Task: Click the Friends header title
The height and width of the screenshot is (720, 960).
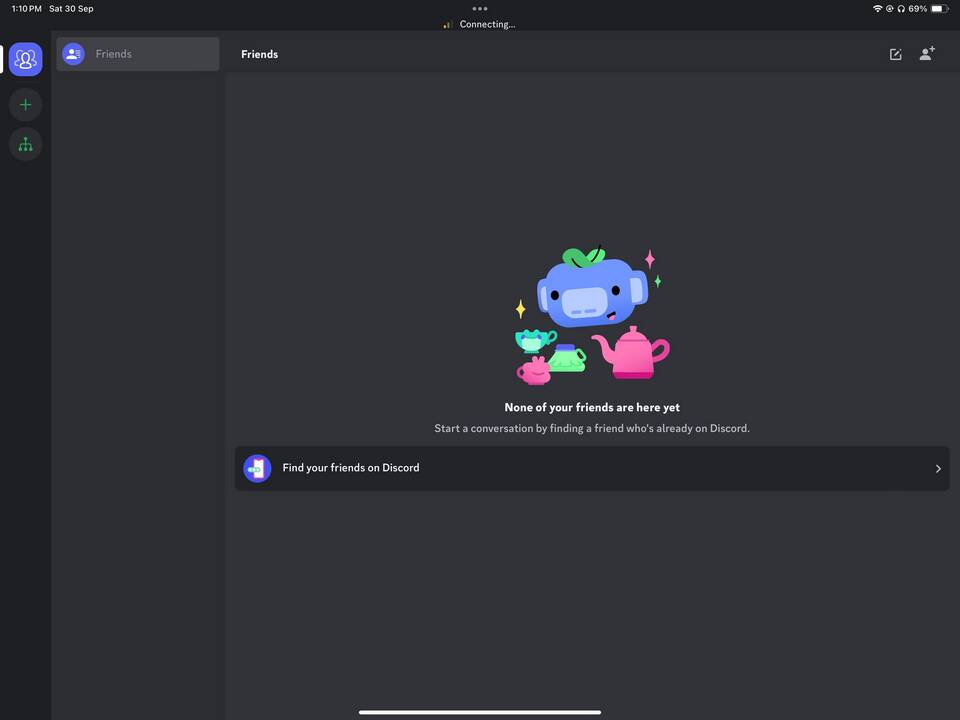Action: (259, 54)
